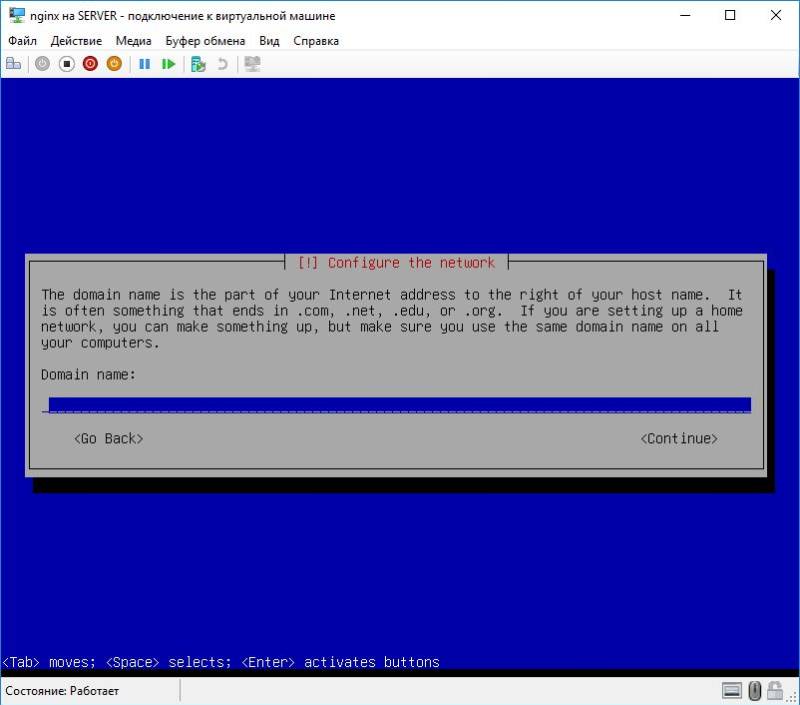Viewport: 800px width, 705px height.
Task: Open the Файл menu
Action: (x=23, y=41)
